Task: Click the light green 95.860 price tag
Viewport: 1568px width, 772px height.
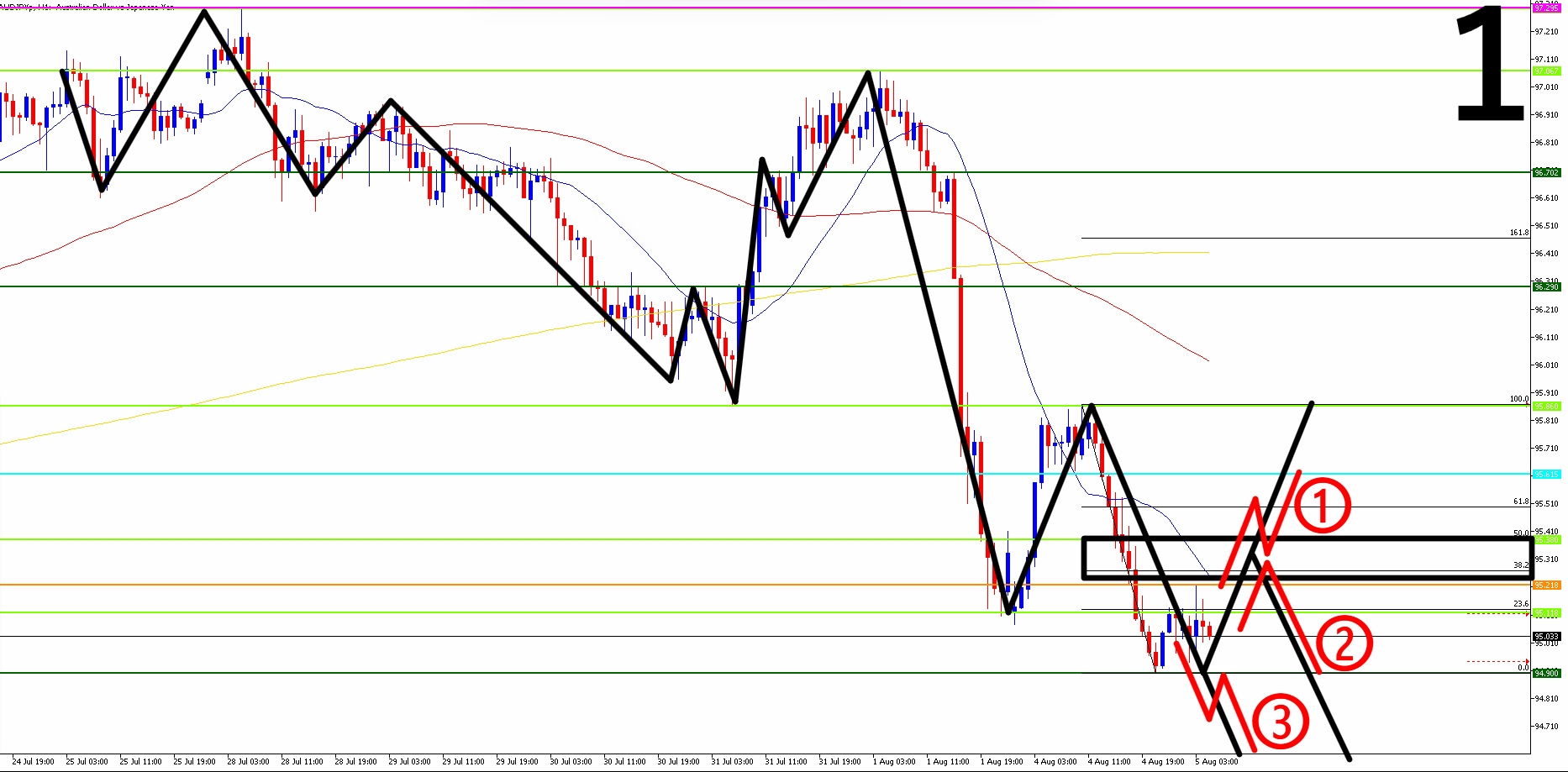Action: pyautogui.click(x=1546, y=406)
